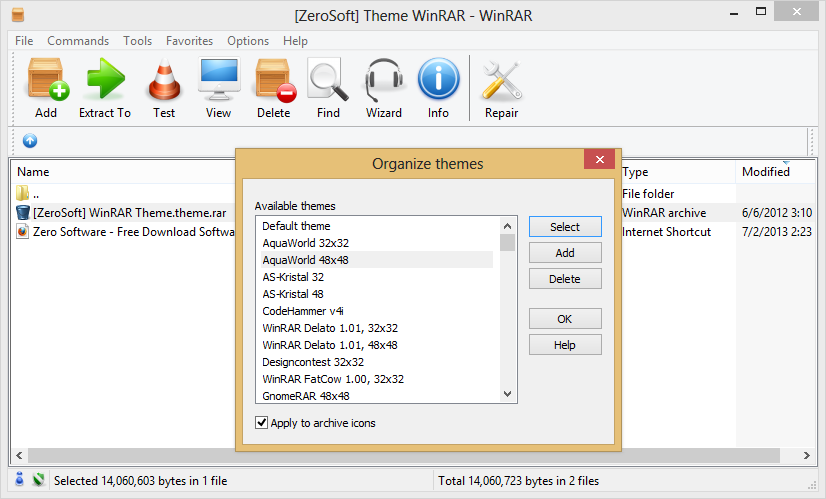
Task: Open the Help menu
Action: coord(295,41)
